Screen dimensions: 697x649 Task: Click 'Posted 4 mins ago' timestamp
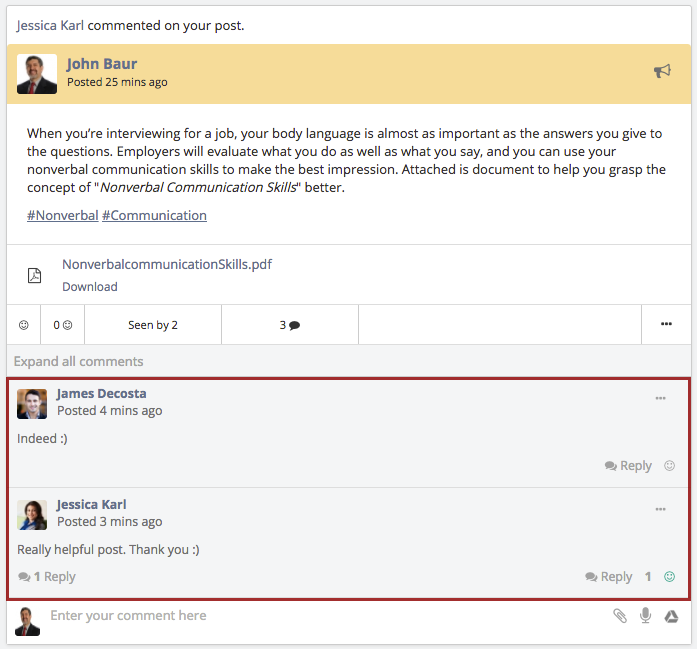point(110,411)
